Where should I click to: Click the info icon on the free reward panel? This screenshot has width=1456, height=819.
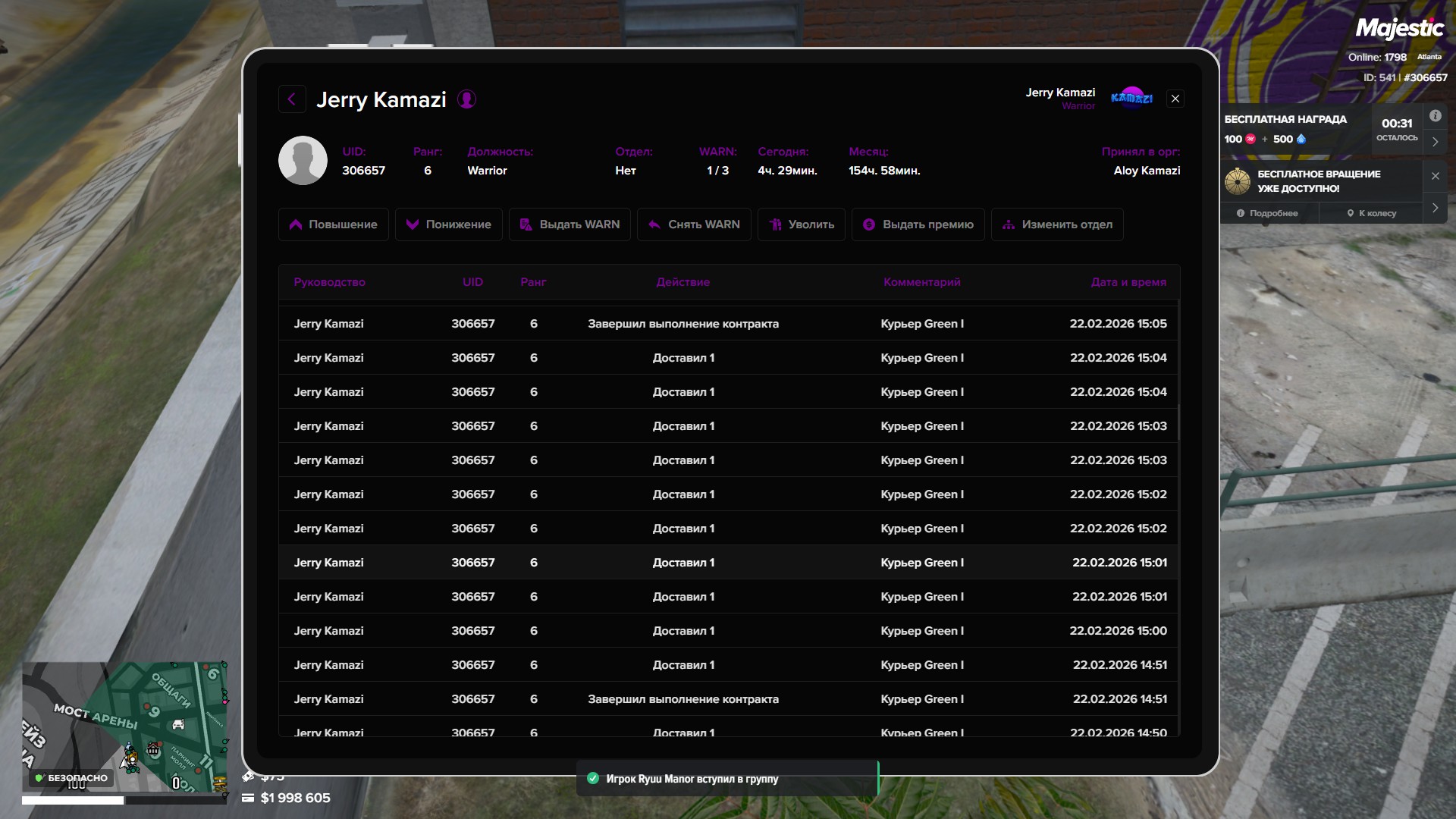(1435, 116)
